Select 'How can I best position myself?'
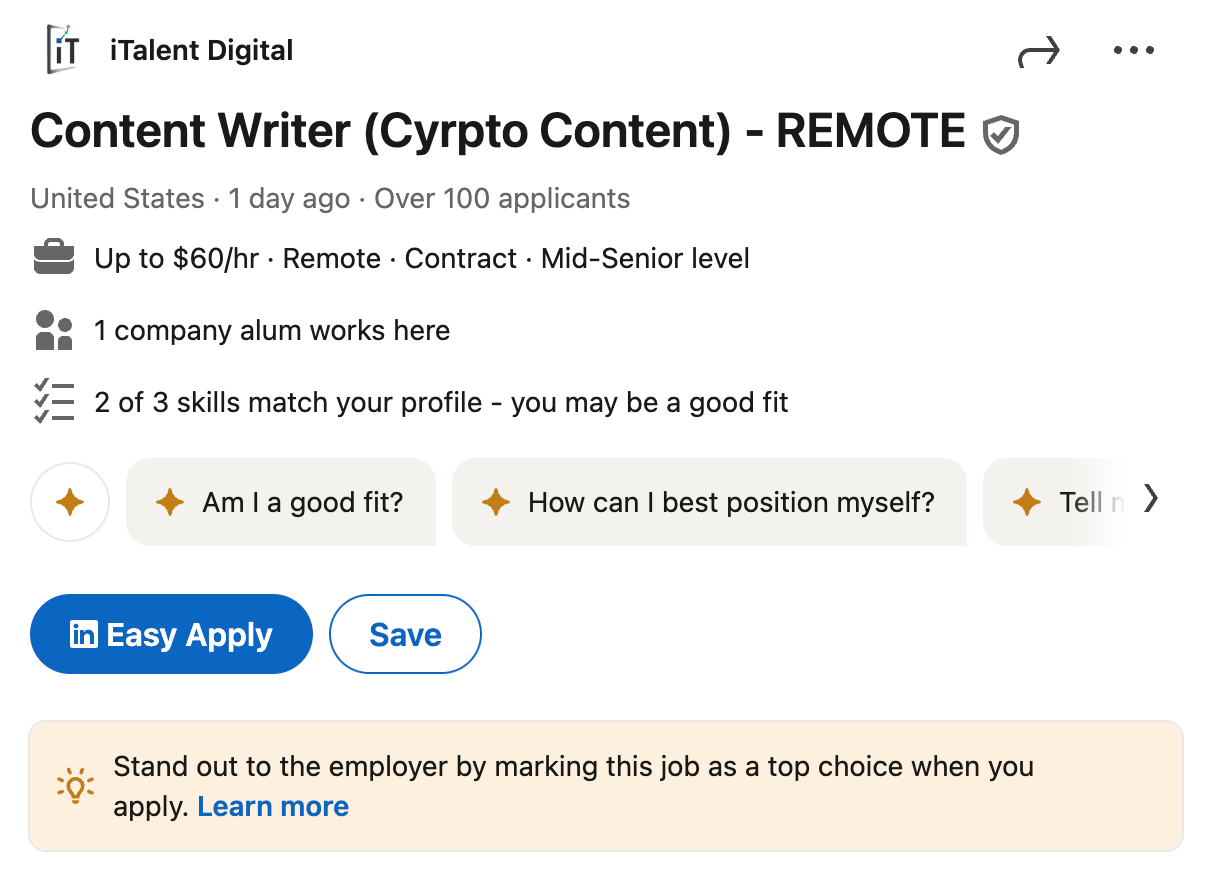1214x882 pixels. pyautogui.click(x=710, y=502)
